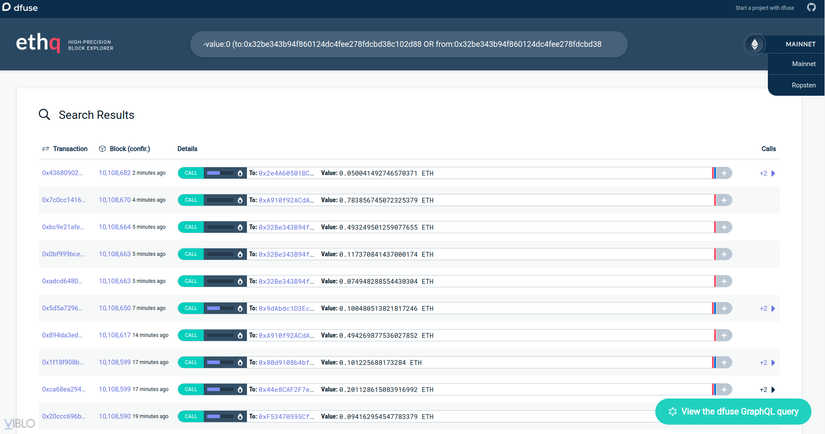
Task: Open transaction 0x0bf999bce
Action: pyautogui.click(x=63, y=254)
